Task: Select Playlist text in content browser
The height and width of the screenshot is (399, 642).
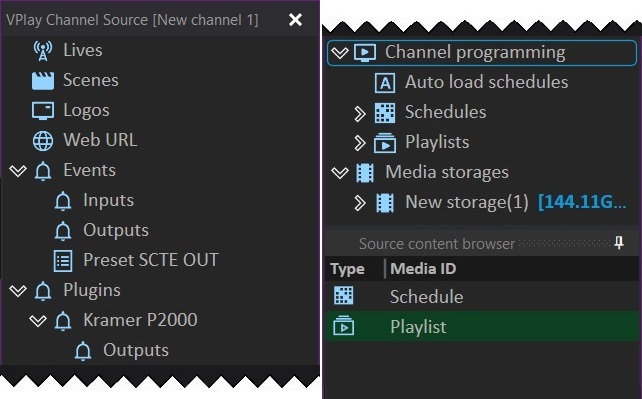Action: (418, 327)
